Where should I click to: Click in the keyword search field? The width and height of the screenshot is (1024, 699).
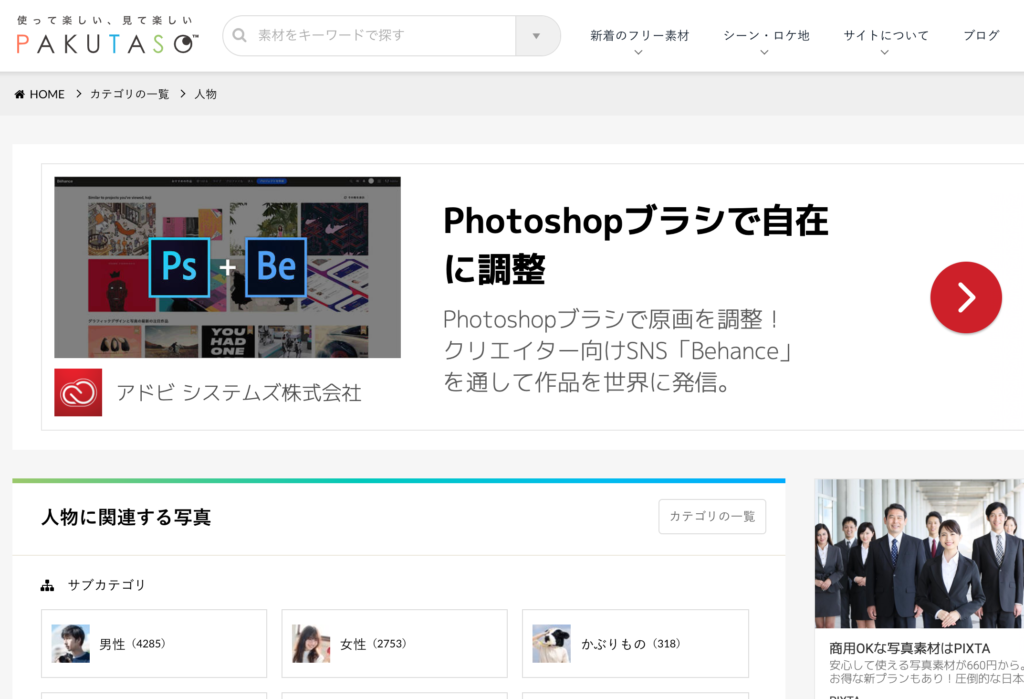click(380, 36)
